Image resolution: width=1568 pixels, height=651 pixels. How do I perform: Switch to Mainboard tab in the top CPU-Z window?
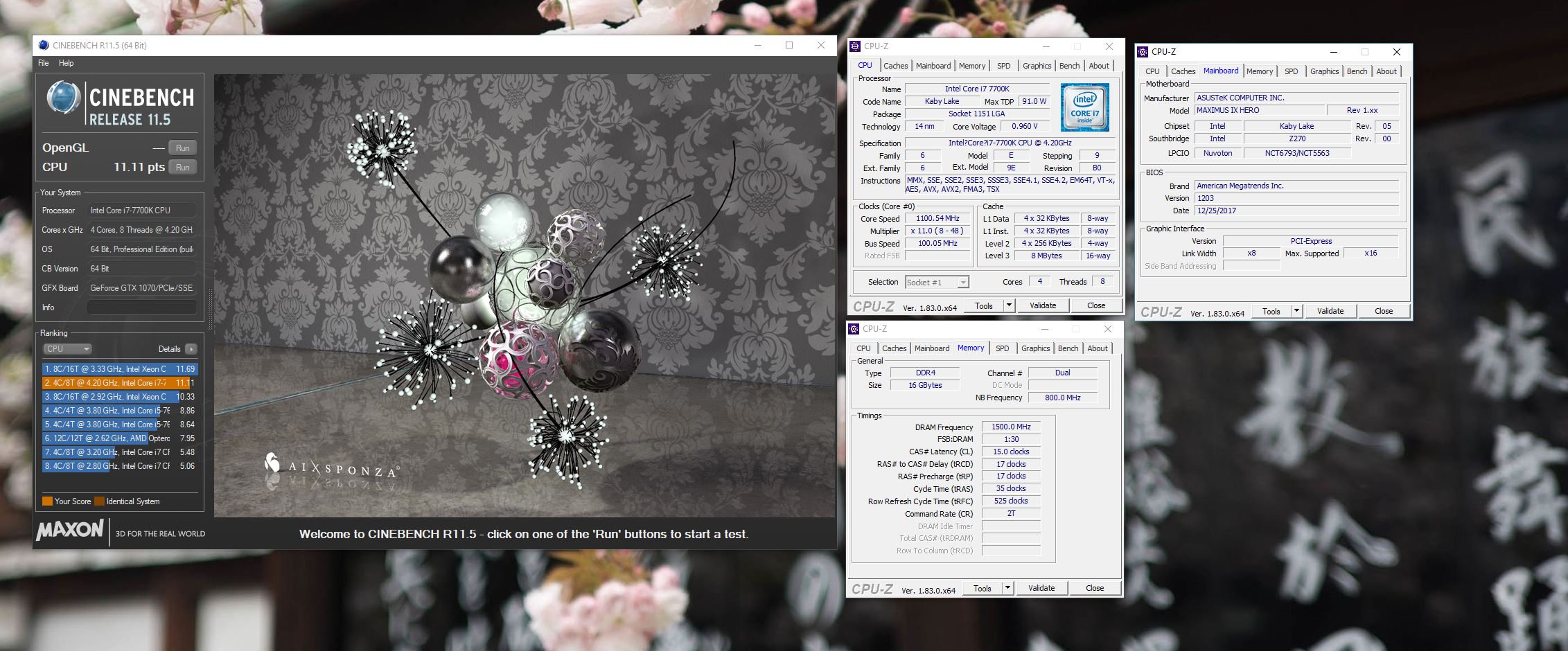coord(933,66)
